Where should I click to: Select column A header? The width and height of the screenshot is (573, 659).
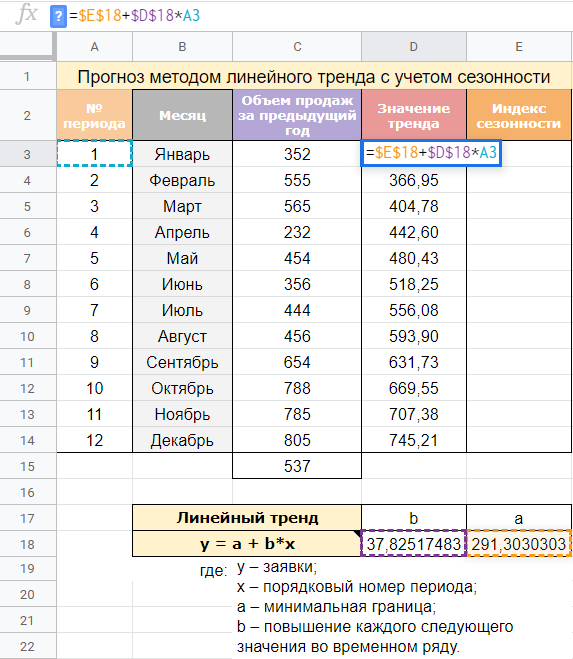tap(95, 47)
